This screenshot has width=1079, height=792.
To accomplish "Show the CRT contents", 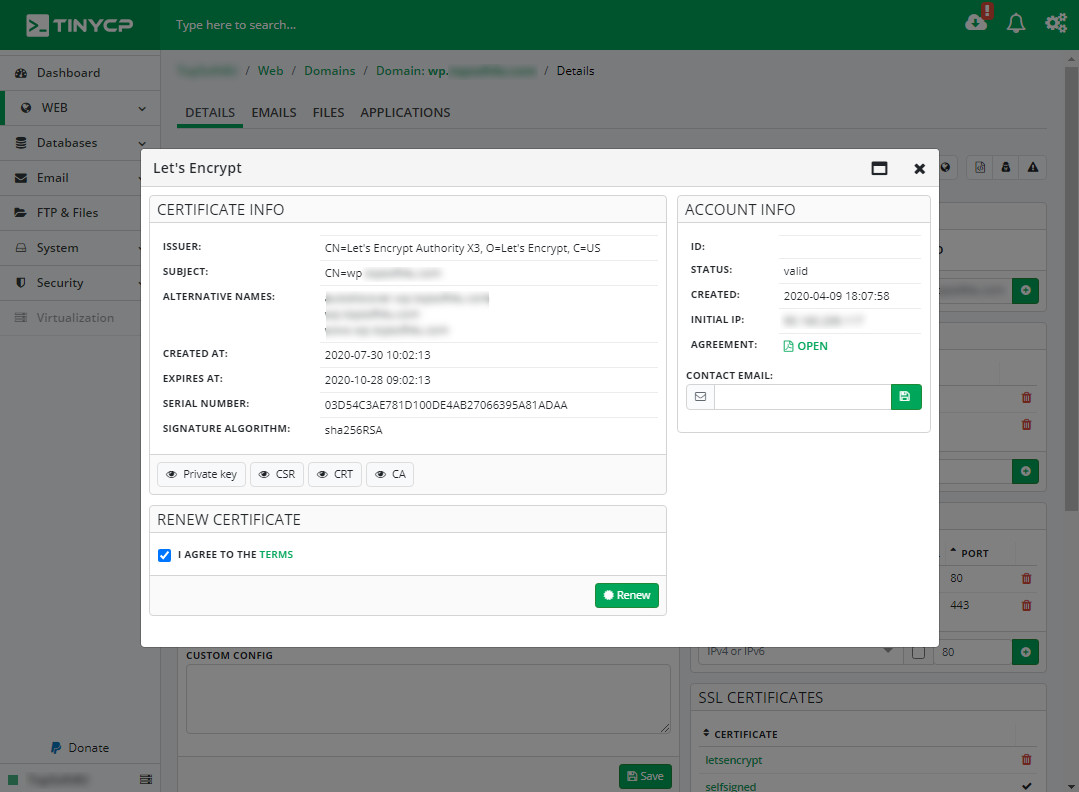I will 335,474.
